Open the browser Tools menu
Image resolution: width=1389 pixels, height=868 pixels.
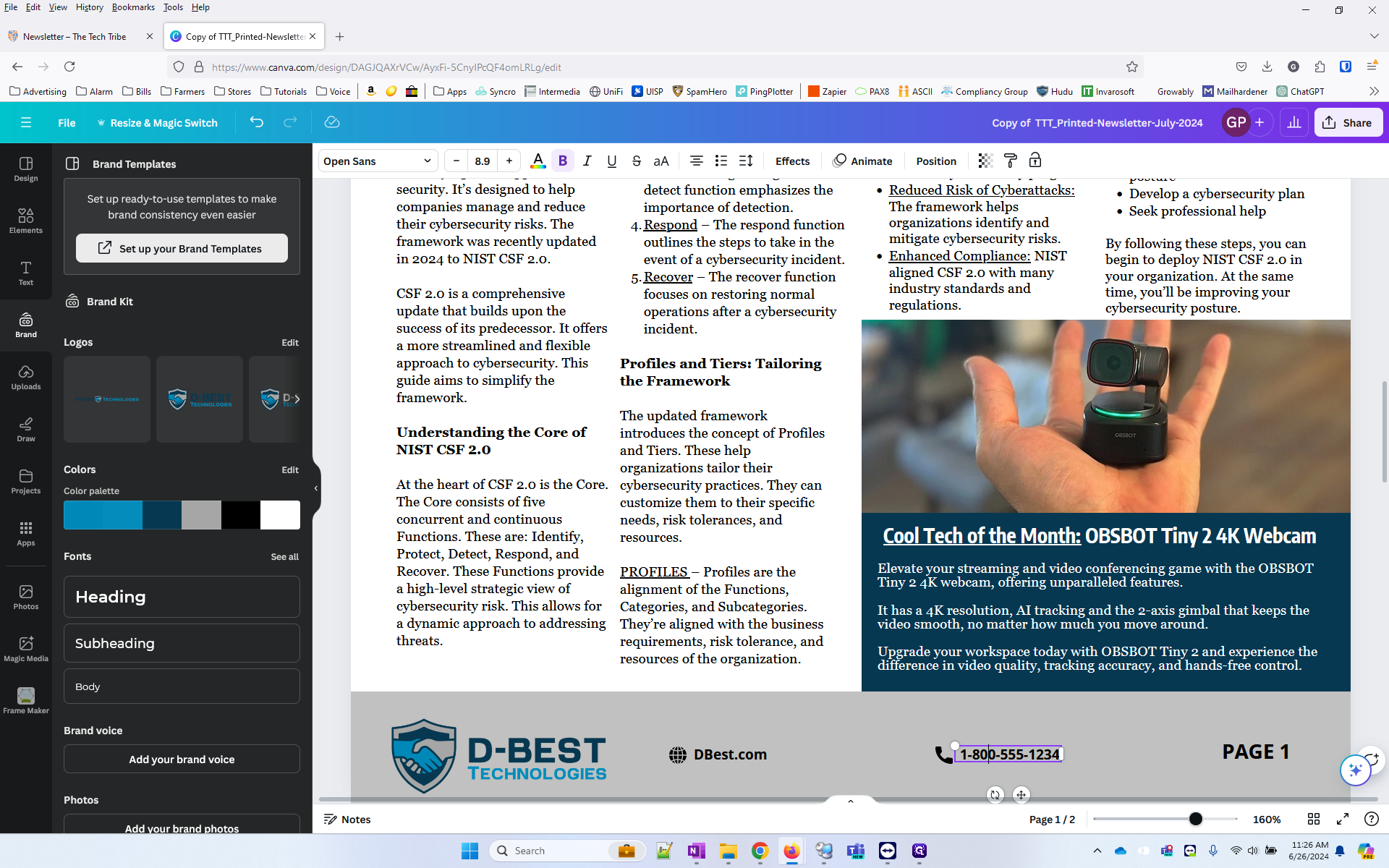click(173, 7)
